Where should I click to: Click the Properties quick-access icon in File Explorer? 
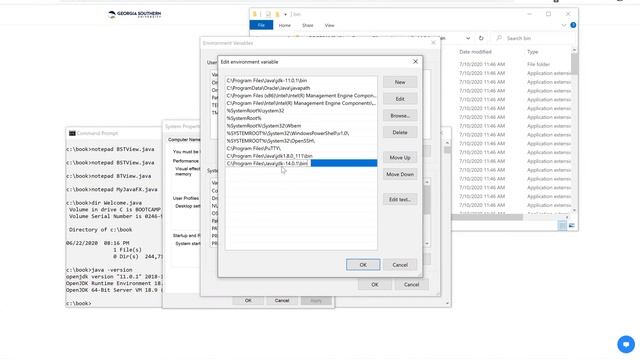268,14
